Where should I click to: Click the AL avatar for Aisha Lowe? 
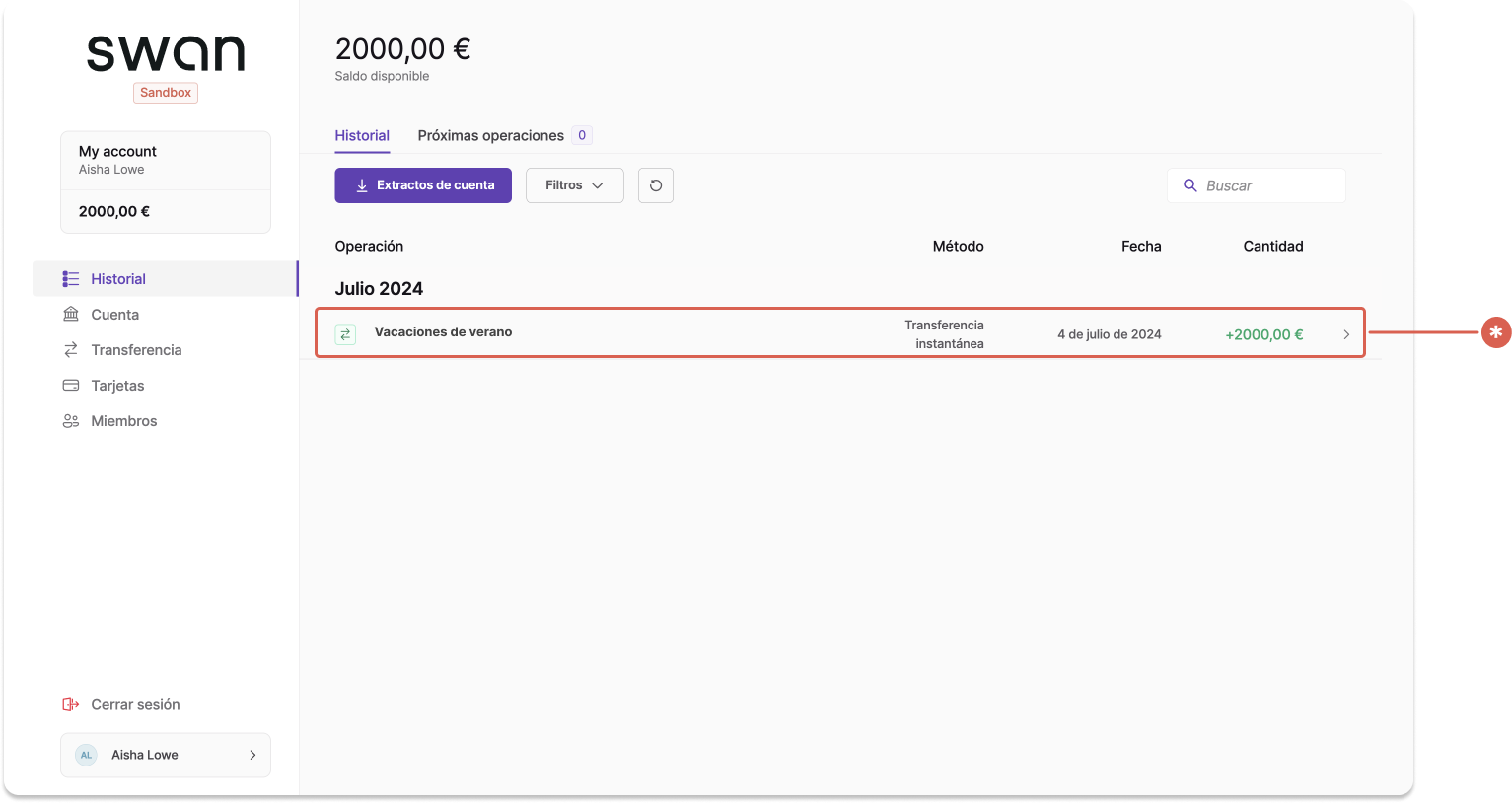click(x=87, y=755)
